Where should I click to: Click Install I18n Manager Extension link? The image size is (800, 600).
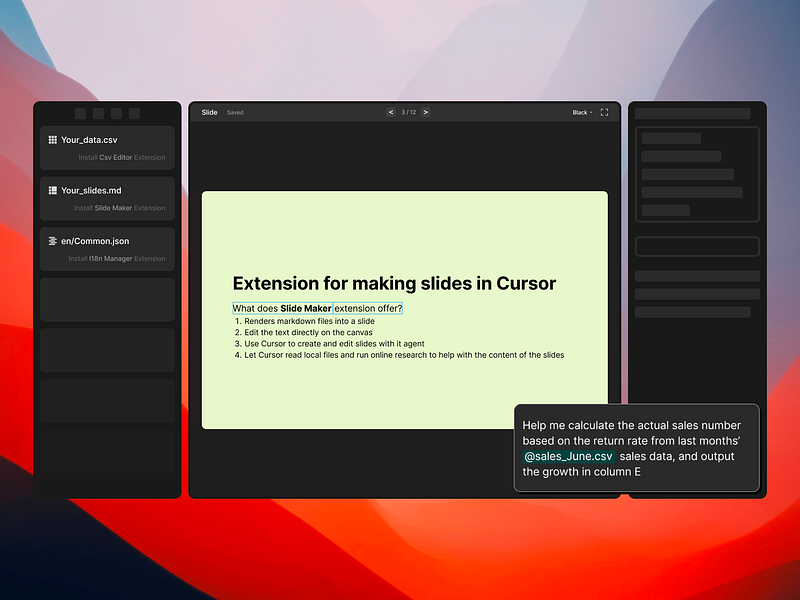coord(117,259)
